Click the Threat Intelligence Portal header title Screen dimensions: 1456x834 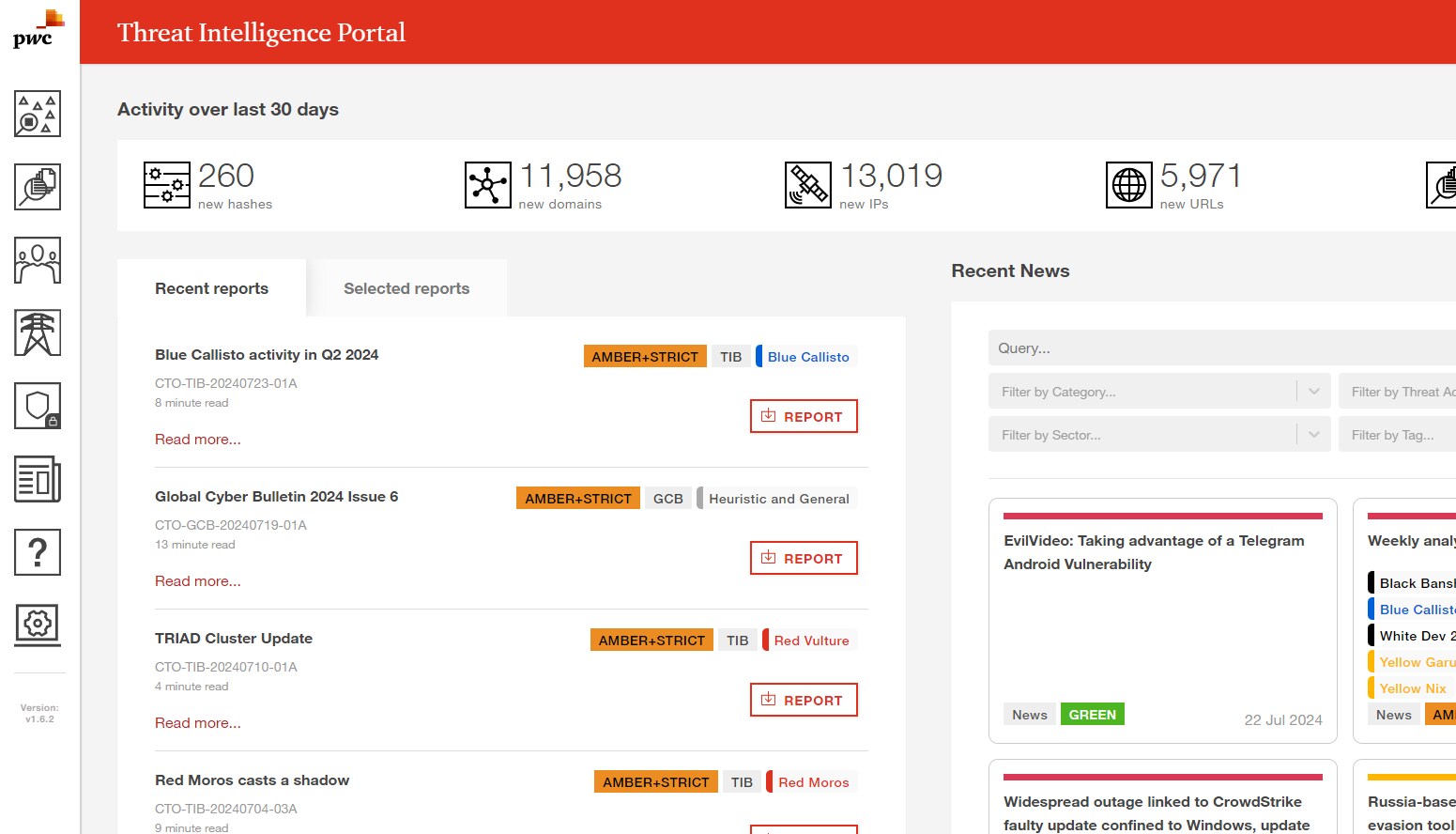(x=261, y=32)
